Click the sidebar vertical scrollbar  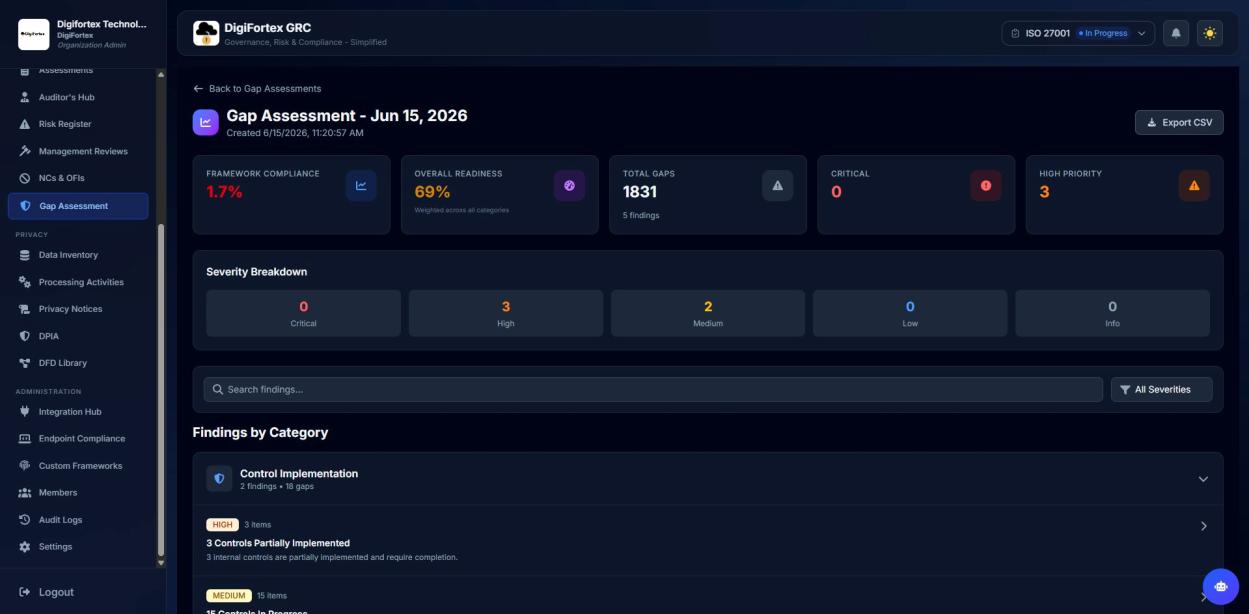pyautogui.click(x=161, y=390)
